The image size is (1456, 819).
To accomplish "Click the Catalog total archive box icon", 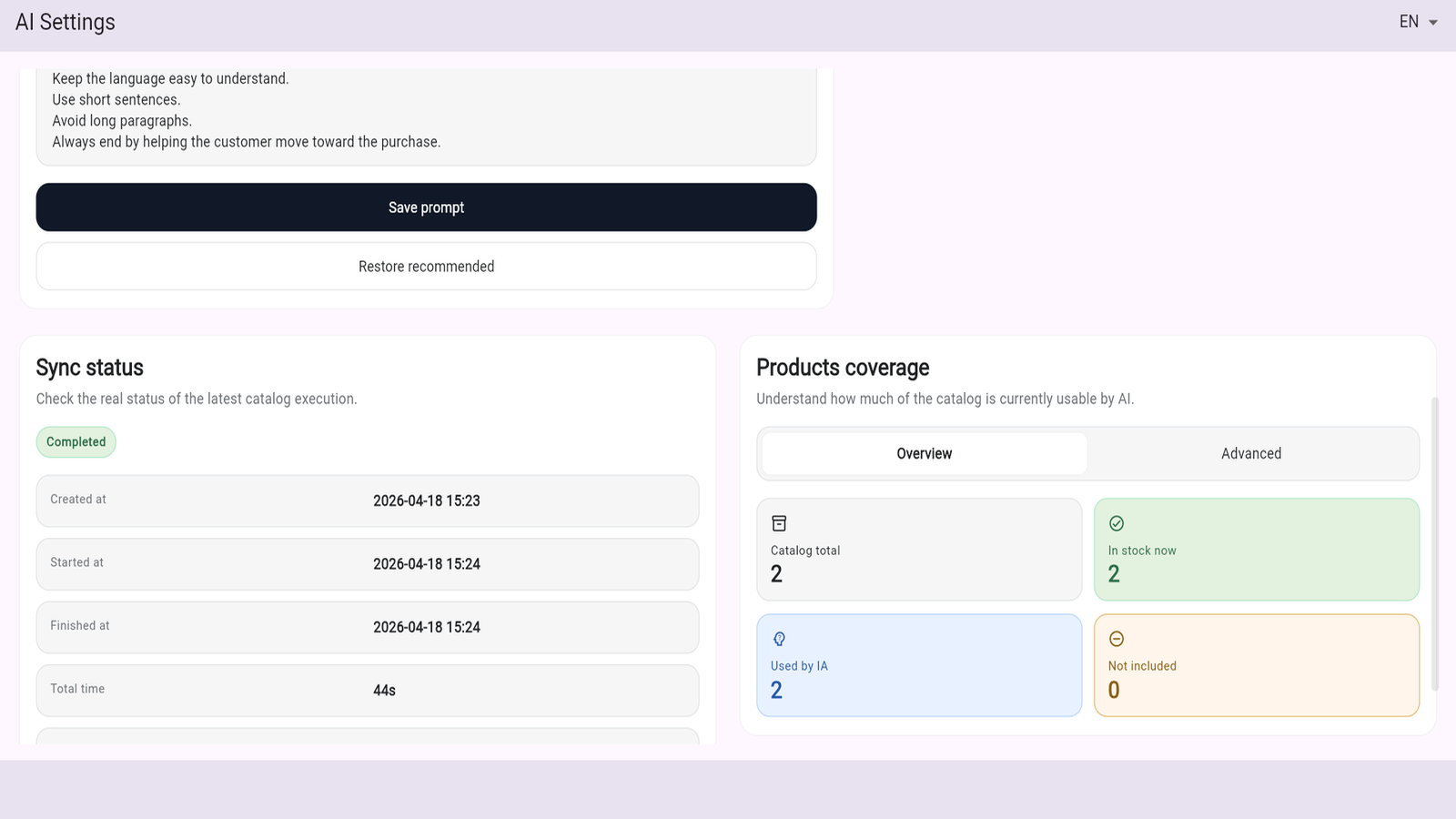I will 779,523.
